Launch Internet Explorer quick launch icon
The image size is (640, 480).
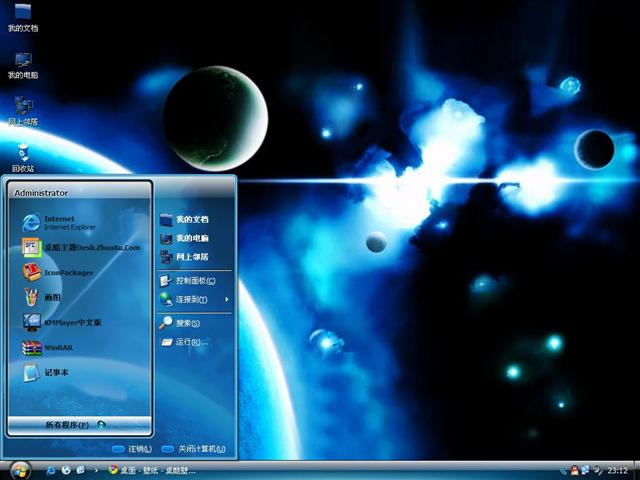[x=51, y=471]
